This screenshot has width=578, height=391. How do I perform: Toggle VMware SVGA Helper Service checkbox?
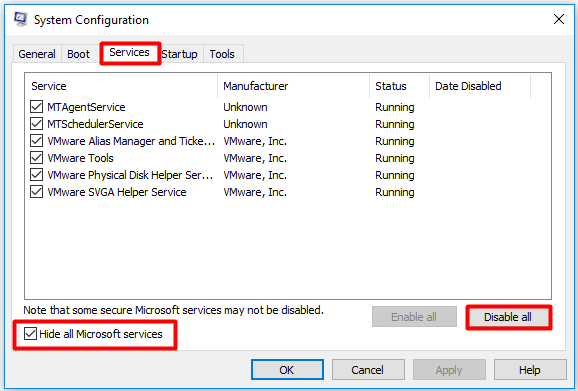(36, 192)
